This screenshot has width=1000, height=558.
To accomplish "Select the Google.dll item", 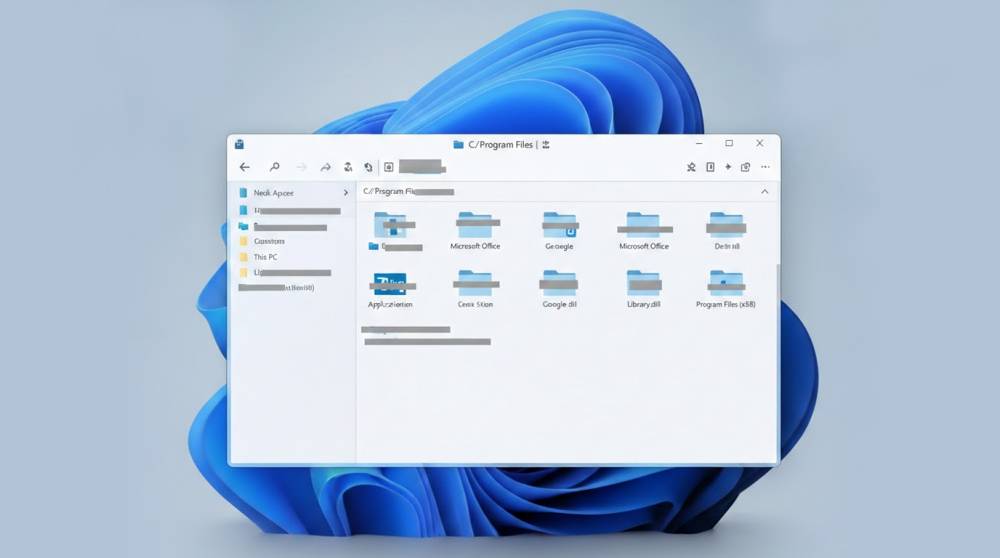I will click(559, 284).
